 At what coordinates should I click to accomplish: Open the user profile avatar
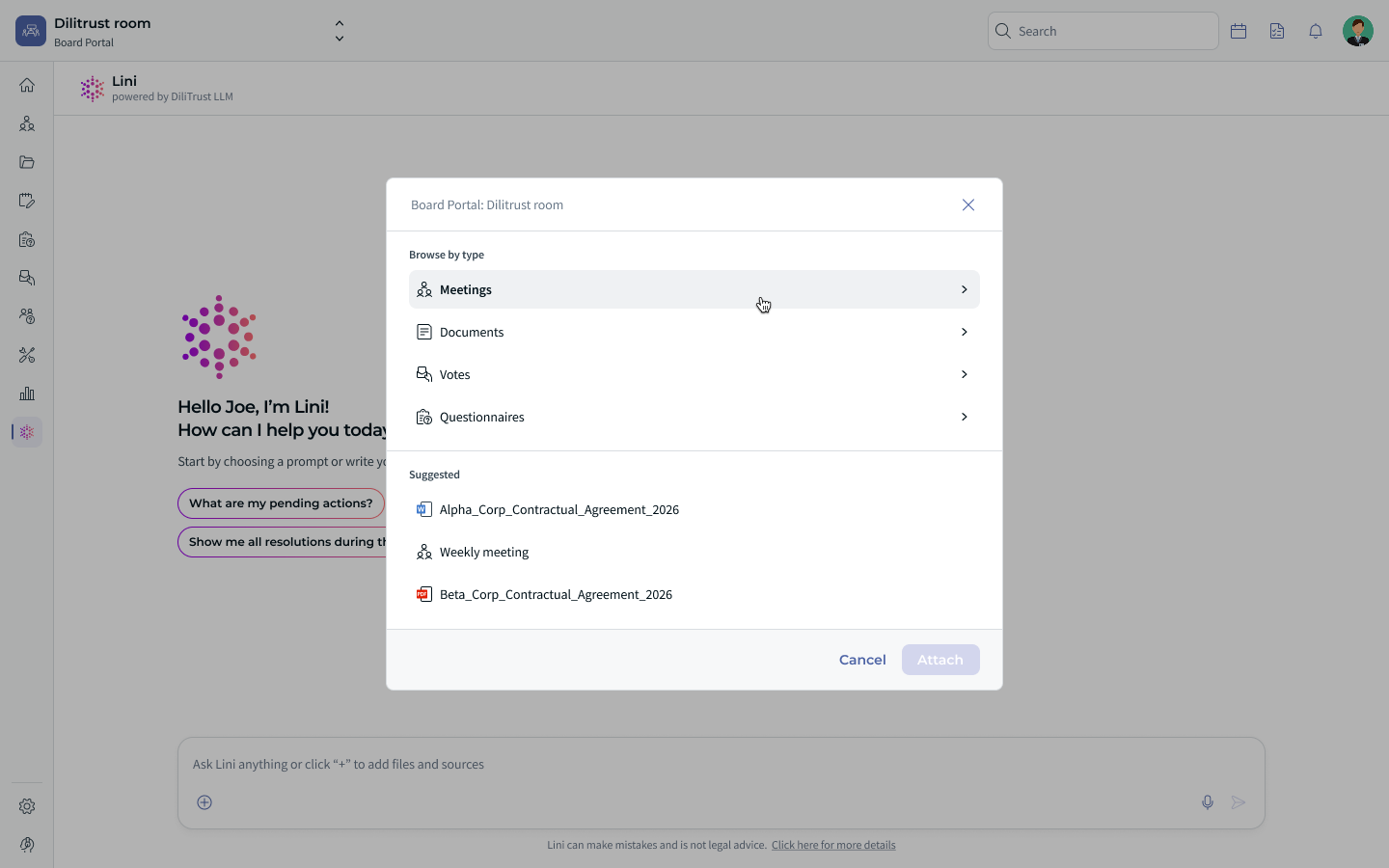point(1358,31)
